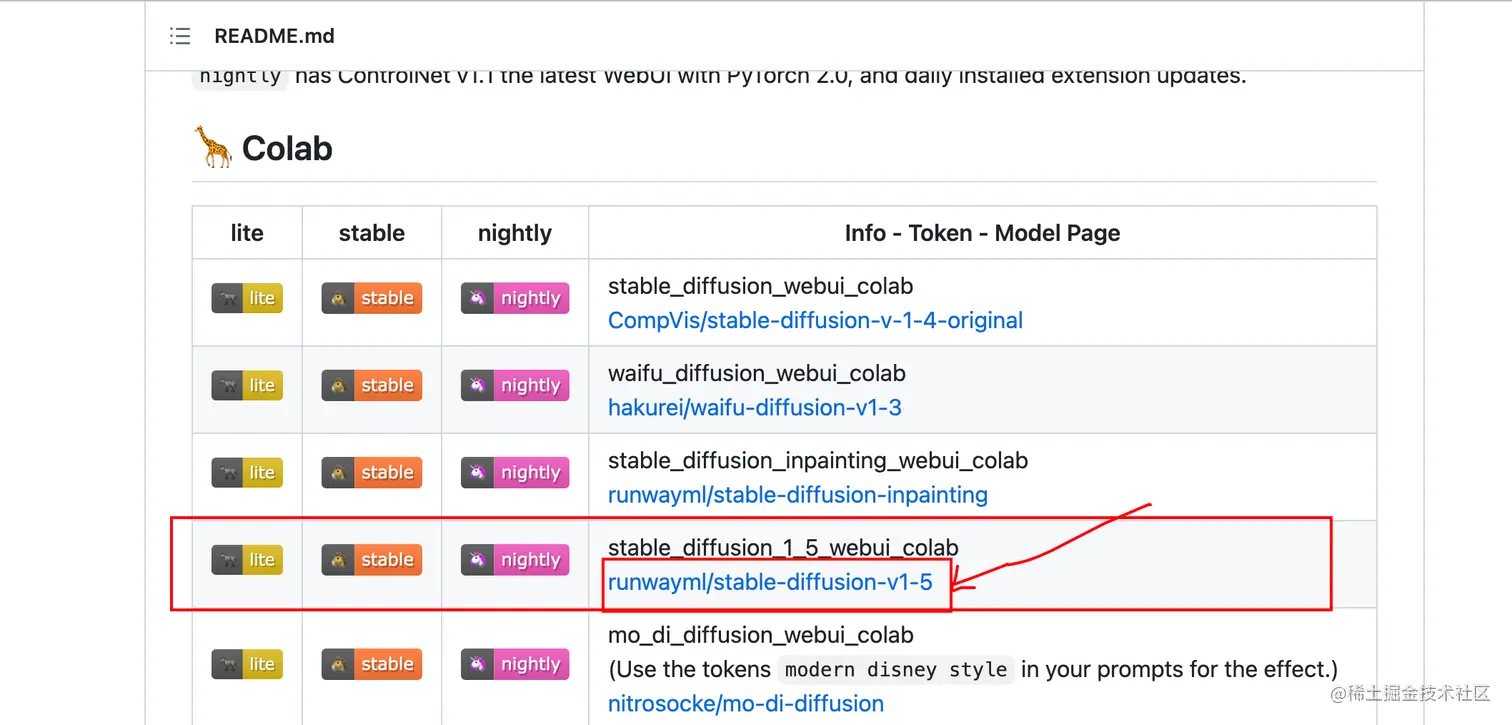Open nightly badge for stable_diffusion_1_5 colab
Screen dimensions: 1512x725
tap(515, 560)
